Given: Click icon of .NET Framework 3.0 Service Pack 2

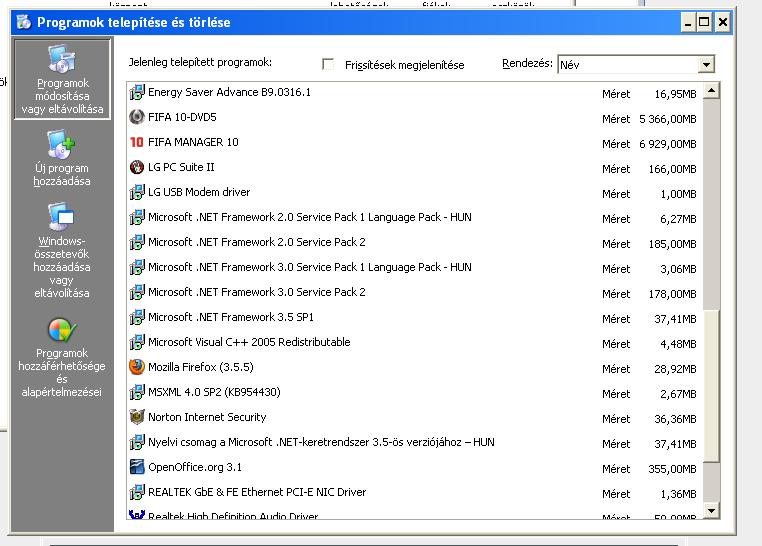Looking at the screenshot, I should (x=137, y=292).
